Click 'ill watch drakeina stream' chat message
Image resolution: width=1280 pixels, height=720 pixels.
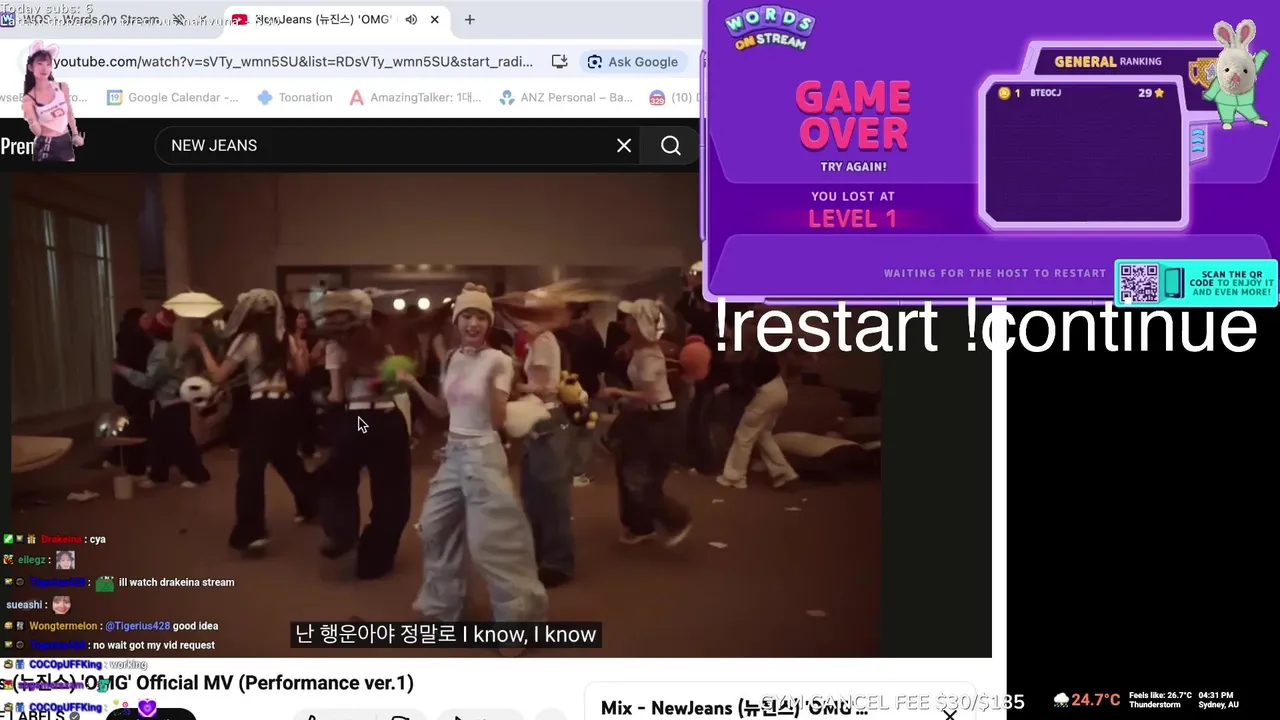point(176,582)
